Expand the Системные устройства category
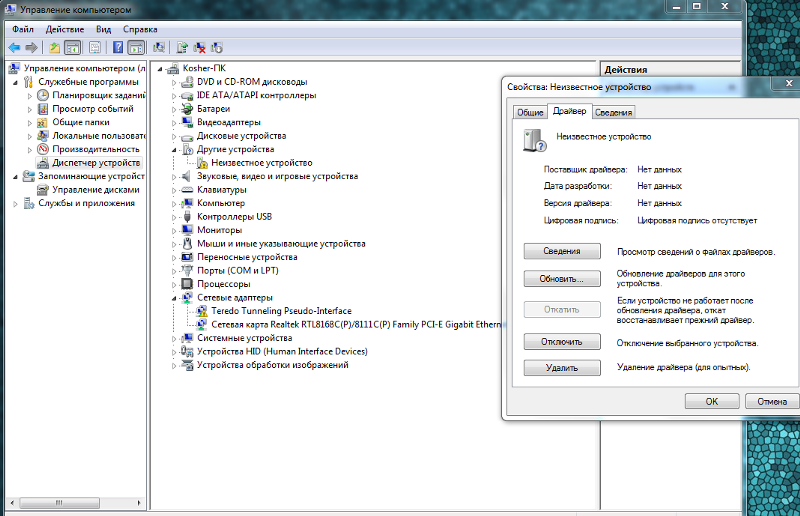The image size is (800, 516). click(174, 338)
